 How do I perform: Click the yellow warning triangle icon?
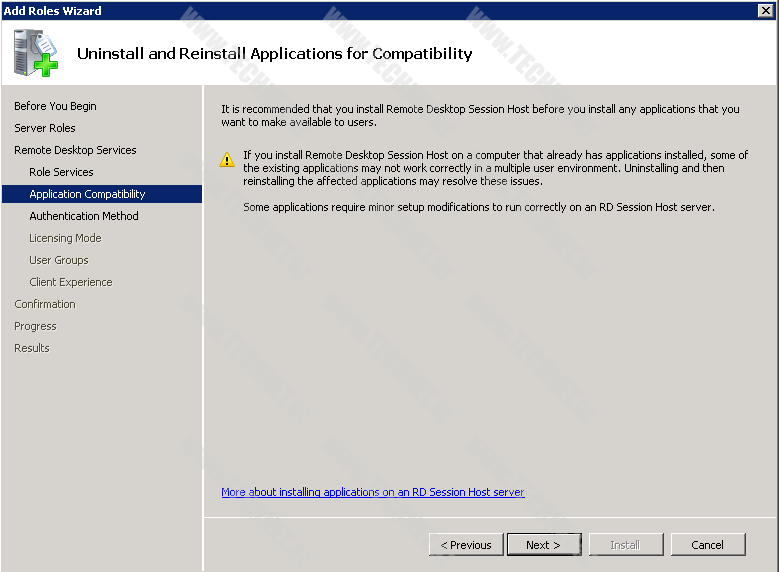click(228, 159)
